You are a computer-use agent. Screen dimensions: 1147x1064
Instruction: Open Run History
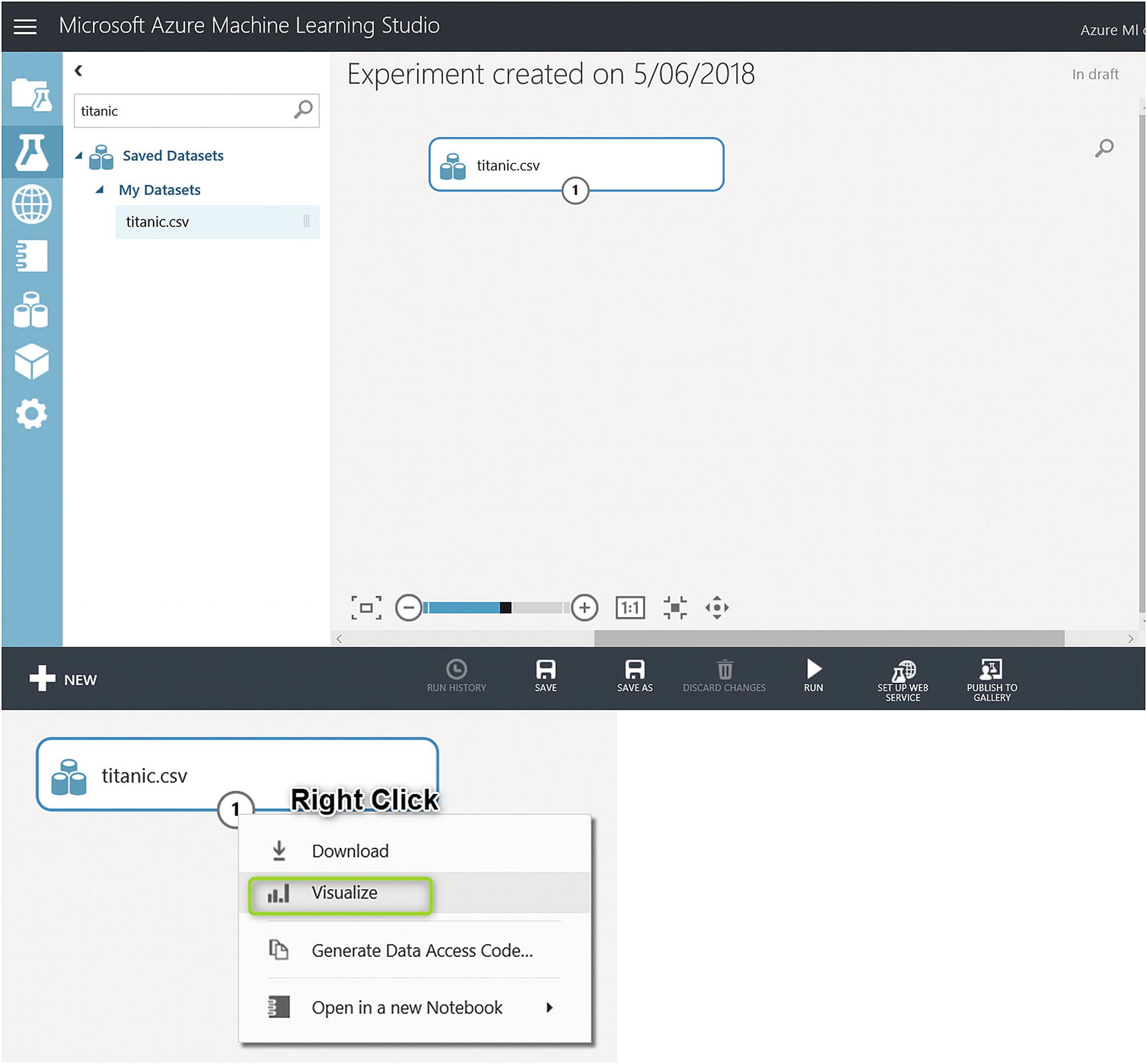457,677
